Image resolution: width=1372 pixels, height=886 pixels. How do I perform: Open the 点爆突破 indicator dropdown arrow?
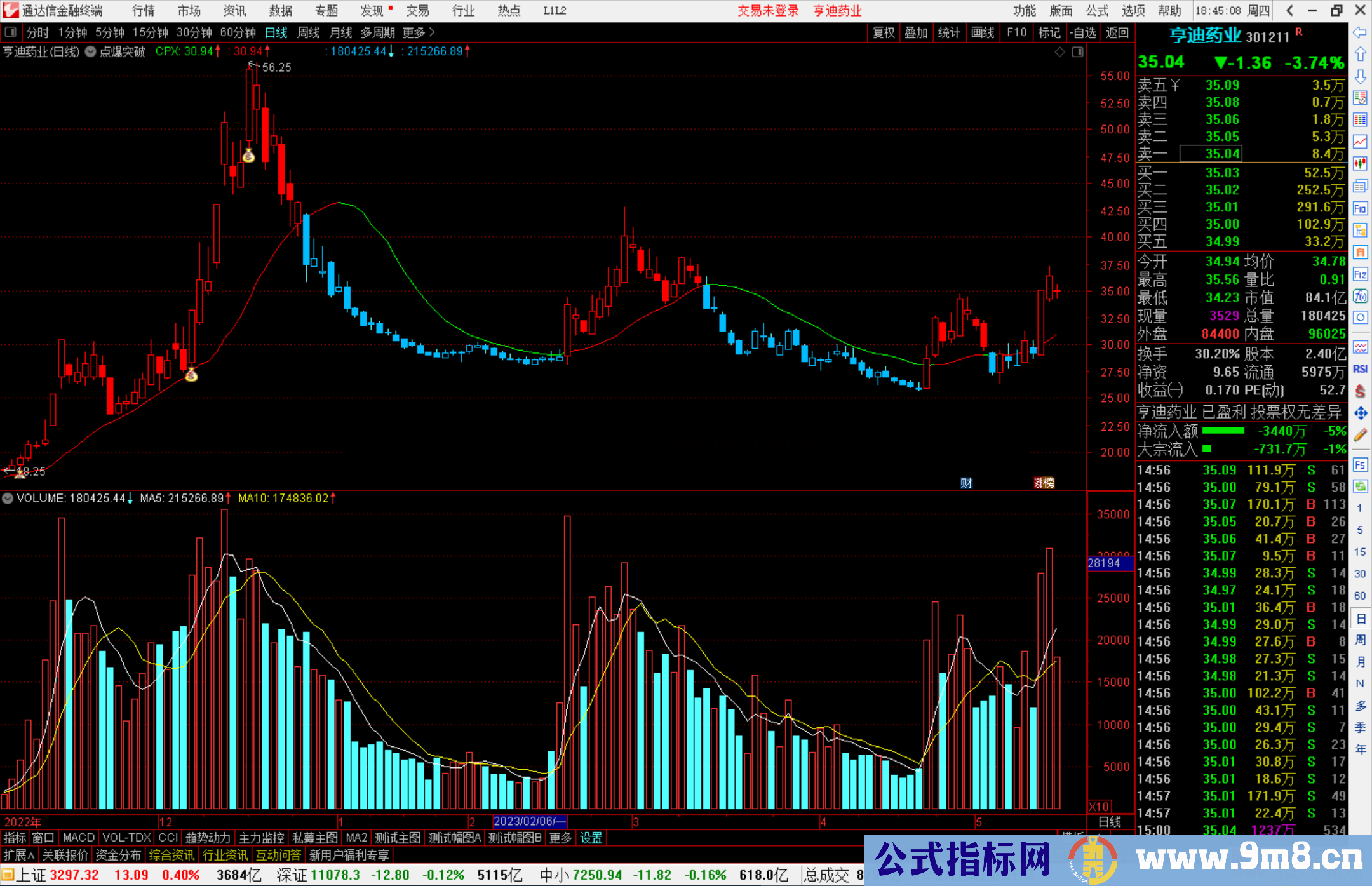[x=90, y=52]
